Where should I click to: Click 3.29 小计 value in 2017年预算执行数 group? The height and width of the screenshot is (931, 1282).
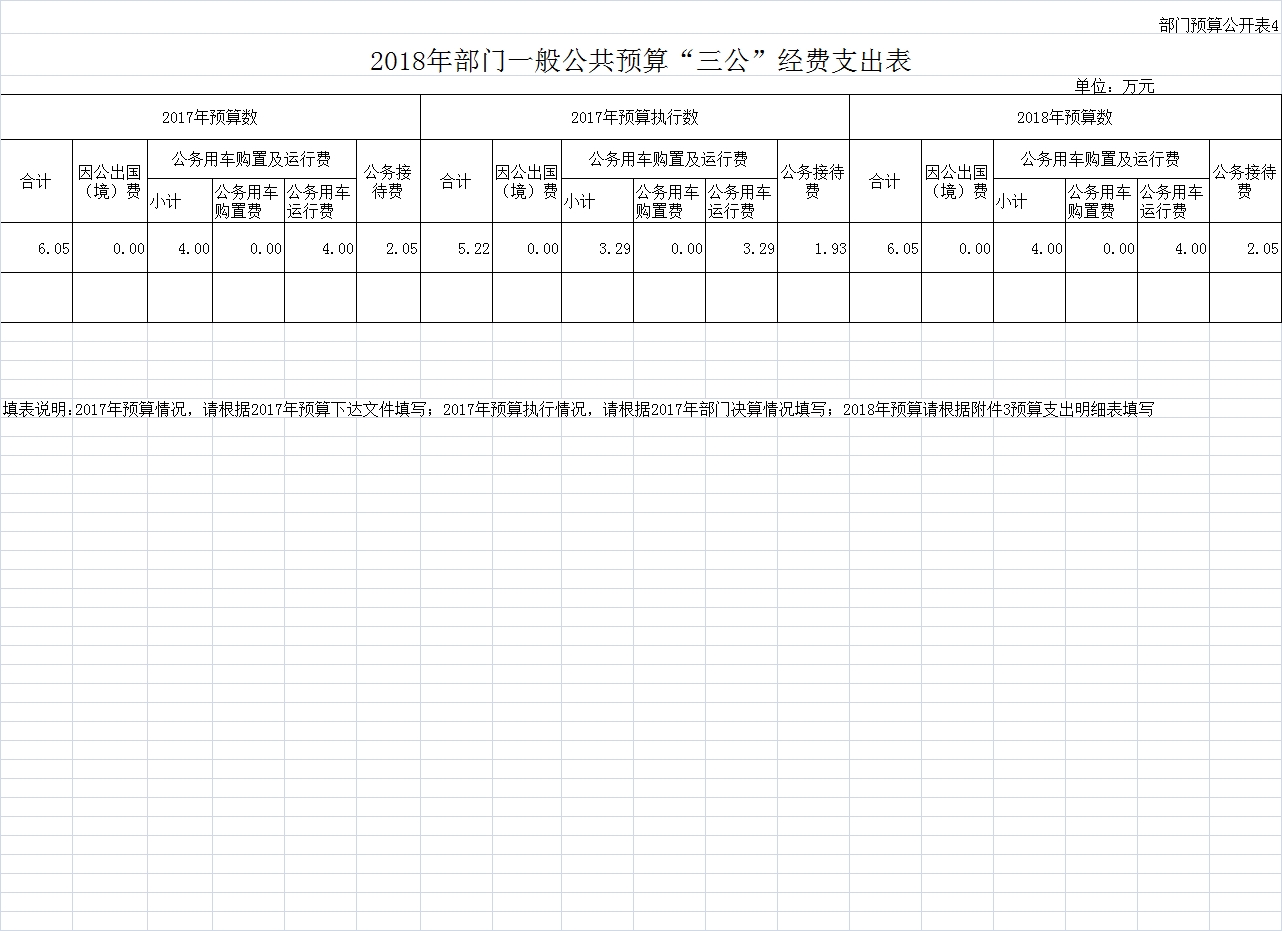tap(597, 248)
